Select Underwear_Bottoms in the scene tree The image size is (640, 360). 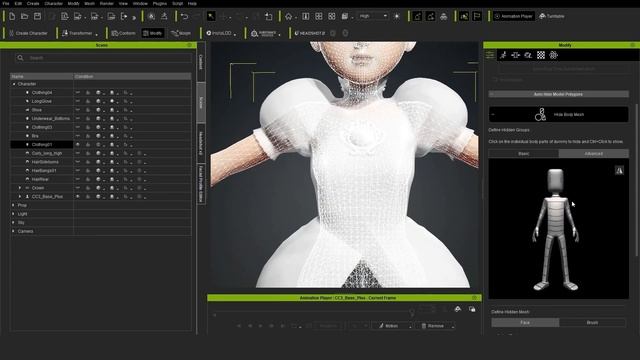point(51,118)
